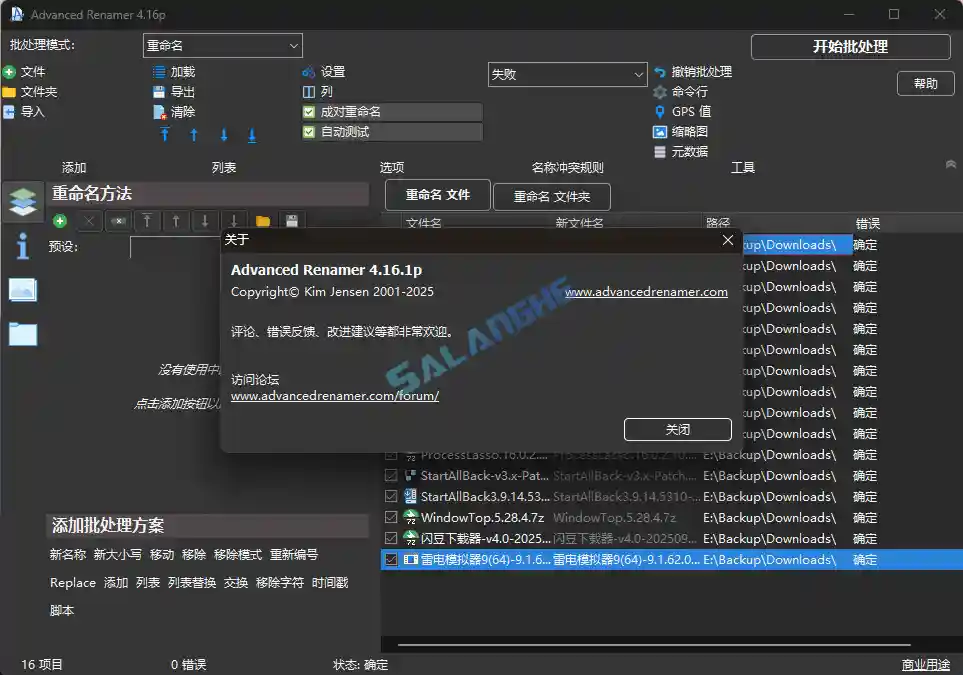Click the green plus icon to add rename method
963x675 pixels.
(59, 221)
